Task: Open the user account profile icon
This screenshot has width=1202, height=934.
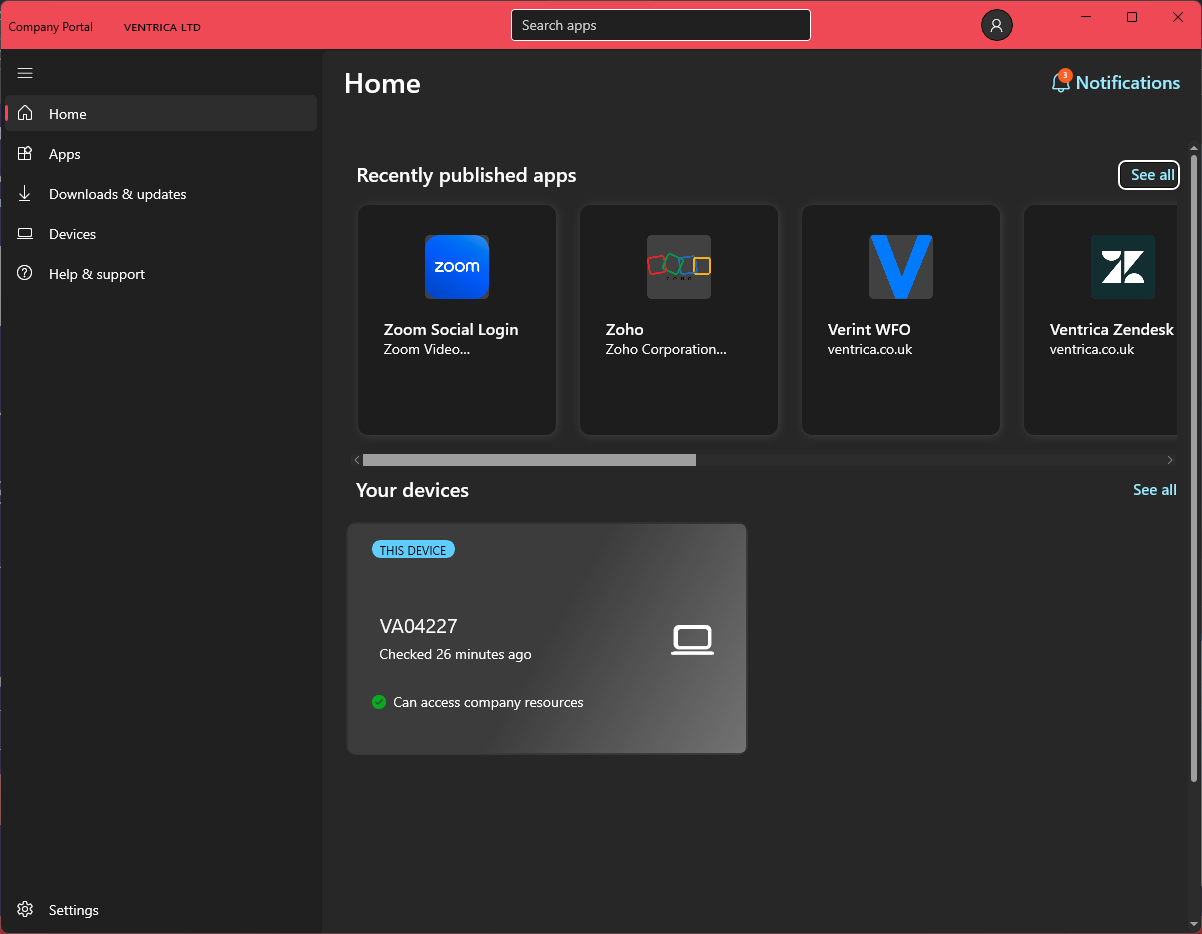Action: click(x=996, y=26)
